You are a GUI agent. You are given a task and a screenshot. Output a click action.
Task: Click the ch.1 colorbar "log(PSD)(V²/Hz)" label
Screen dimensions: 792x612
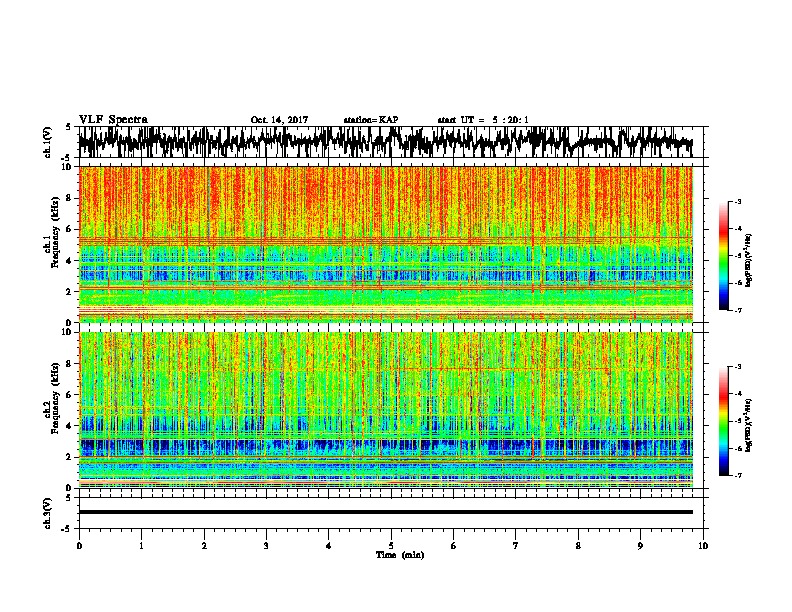[748, 260]
